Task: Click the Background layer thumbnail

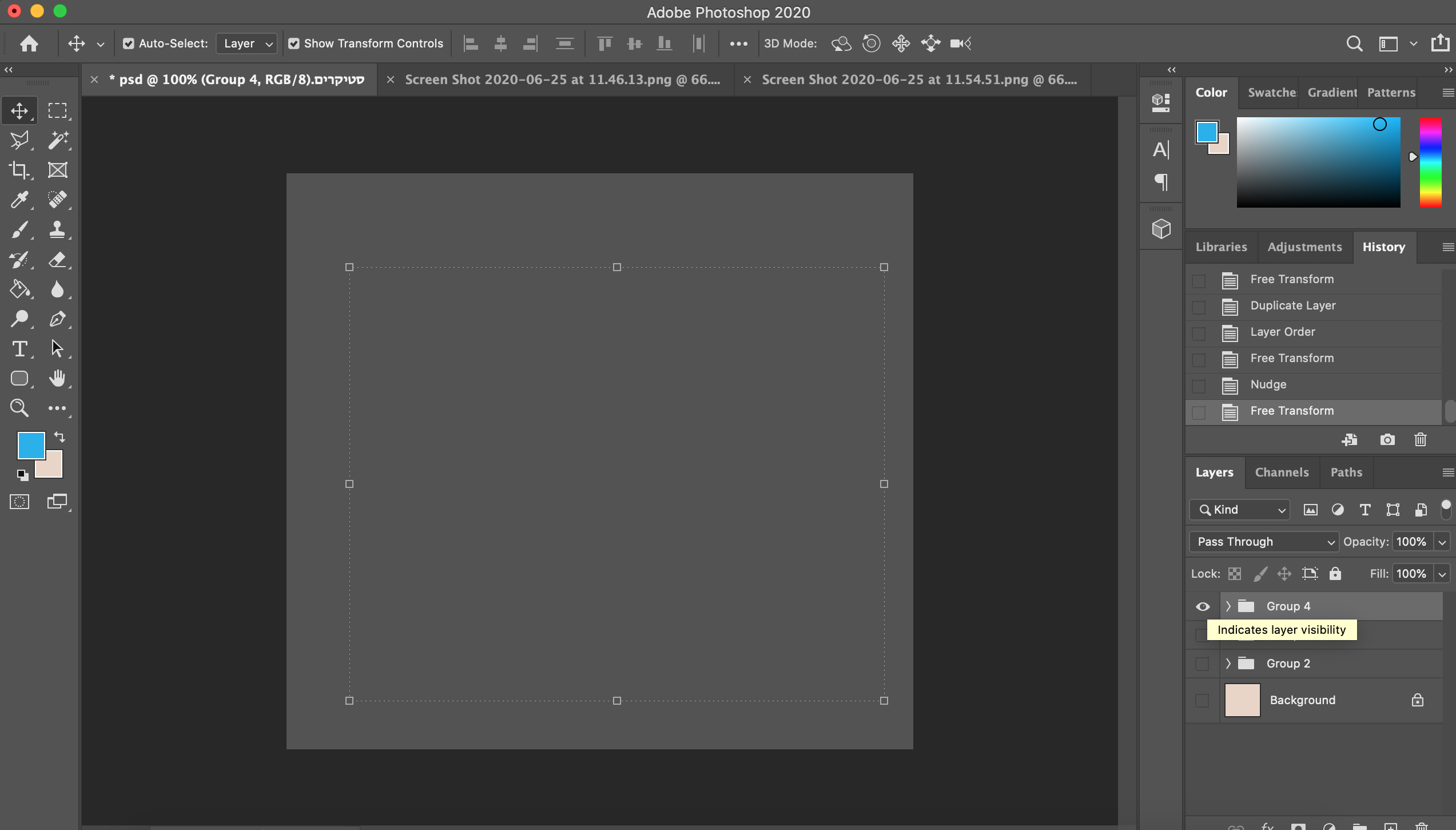Action: 1242,700
